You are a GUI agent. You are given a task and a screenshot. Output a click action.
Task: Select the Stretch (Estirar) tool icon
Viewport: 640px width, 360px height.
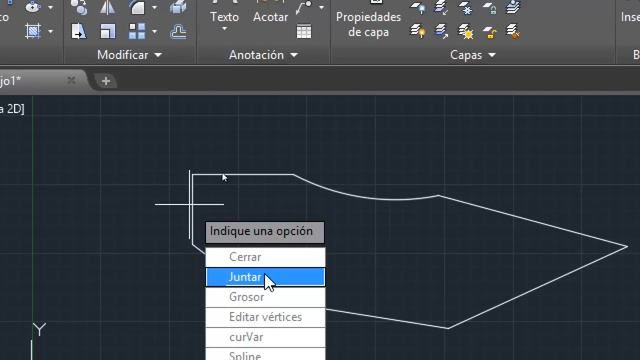(x=78, y=31)
